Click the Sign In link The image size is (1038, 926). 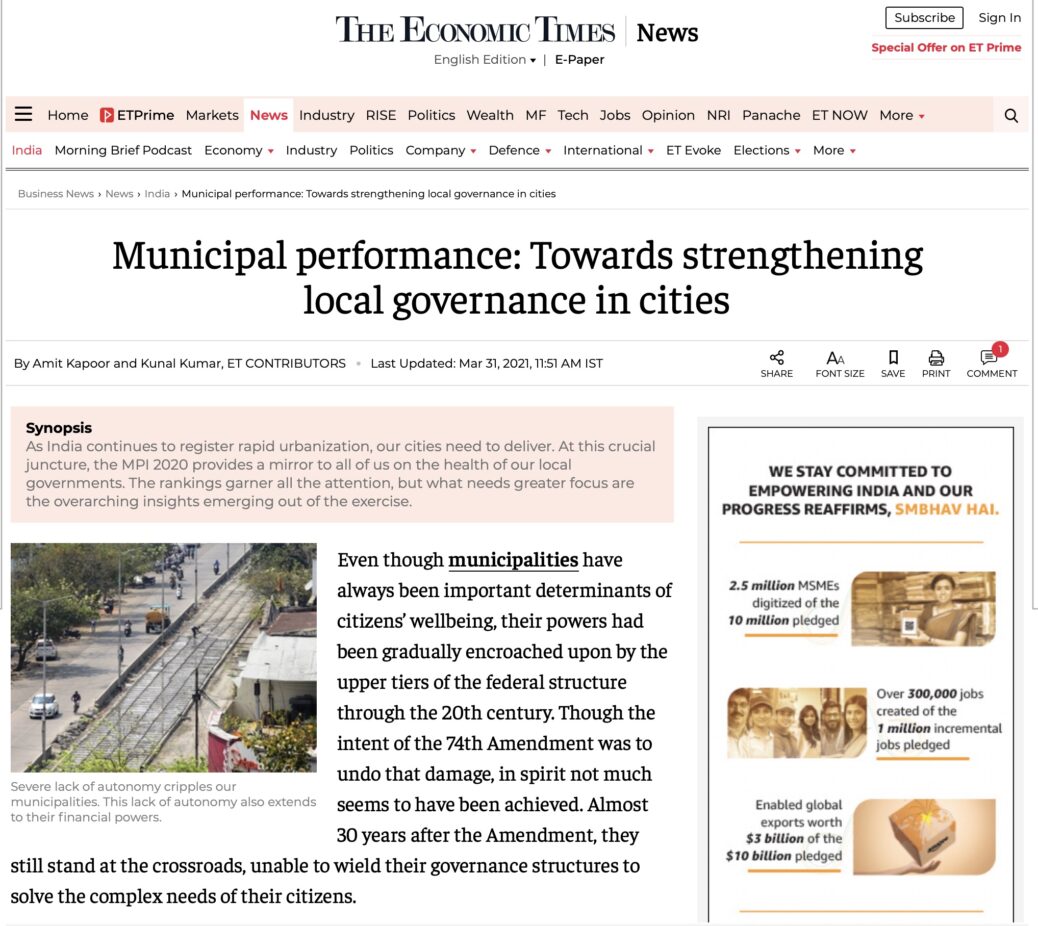(999, 18)
